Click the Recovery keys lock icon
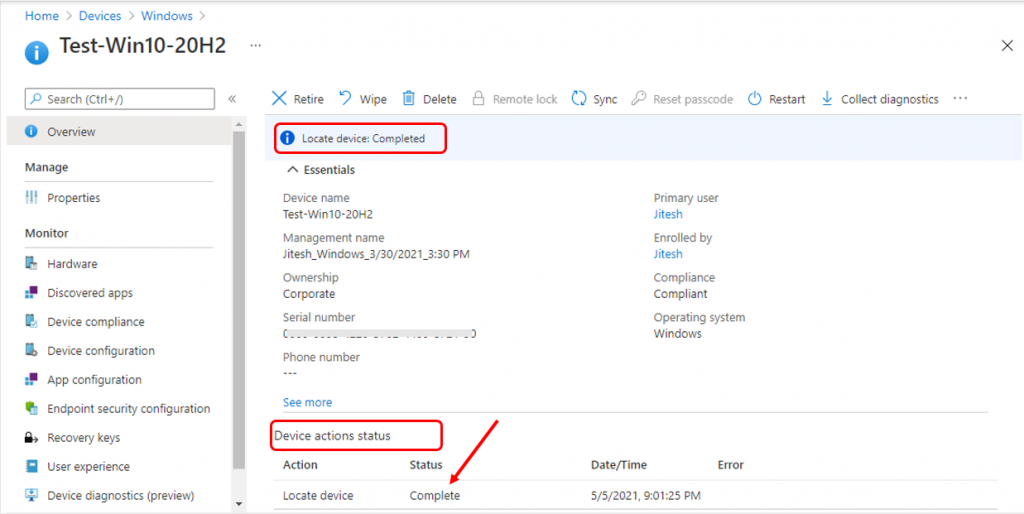Viewport: 1024px width, 514px height. tap(31, 438)
